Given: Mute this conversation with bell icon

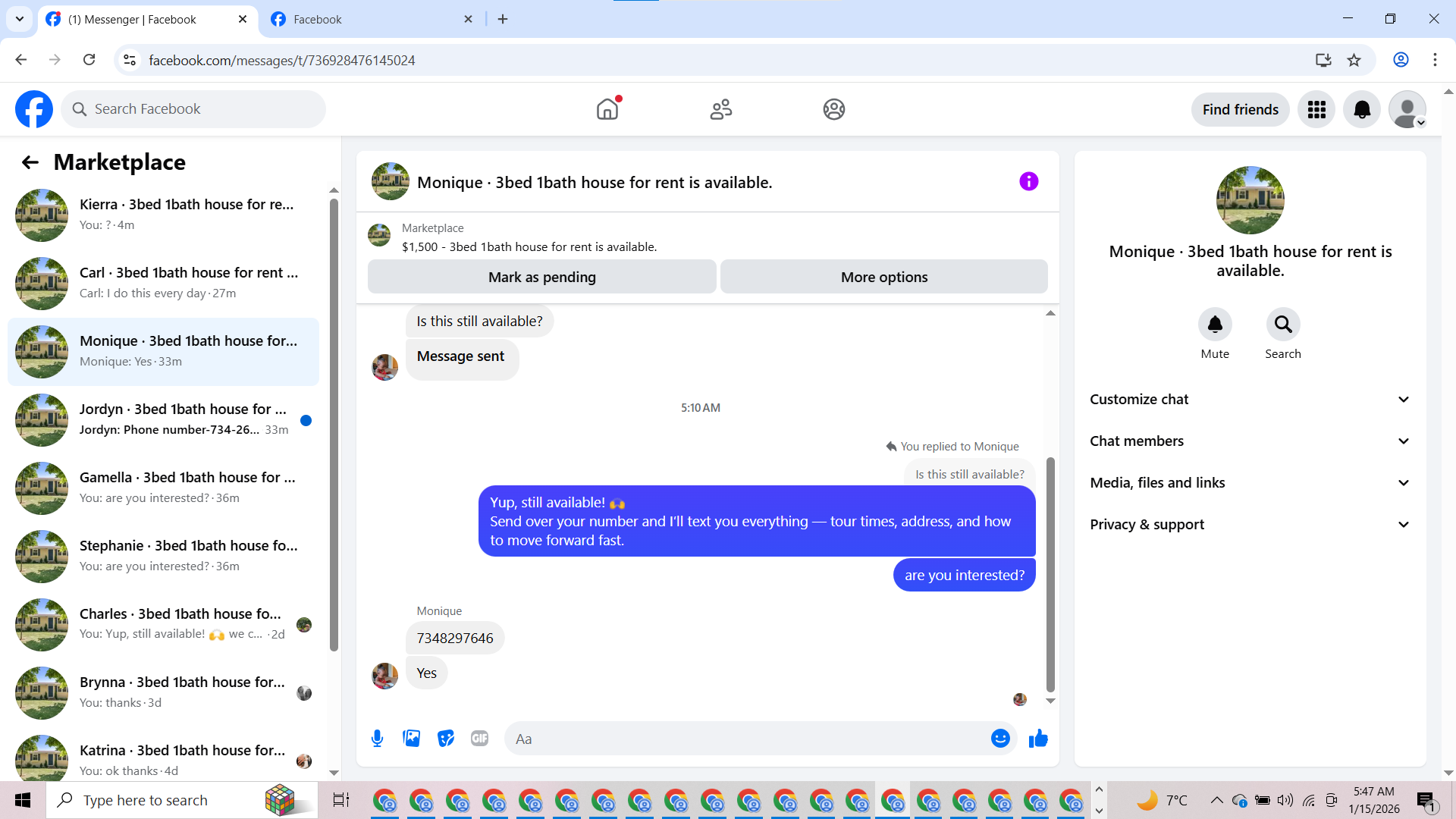Looking at the screenshot, I should click(x=1214, y=325).
